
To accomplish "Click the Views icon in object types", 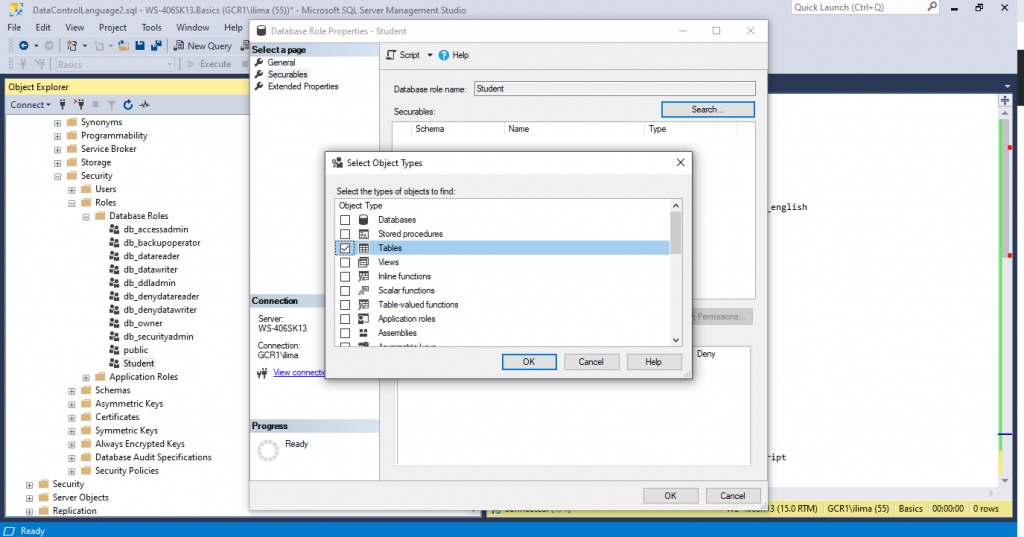I will [364, 262].
